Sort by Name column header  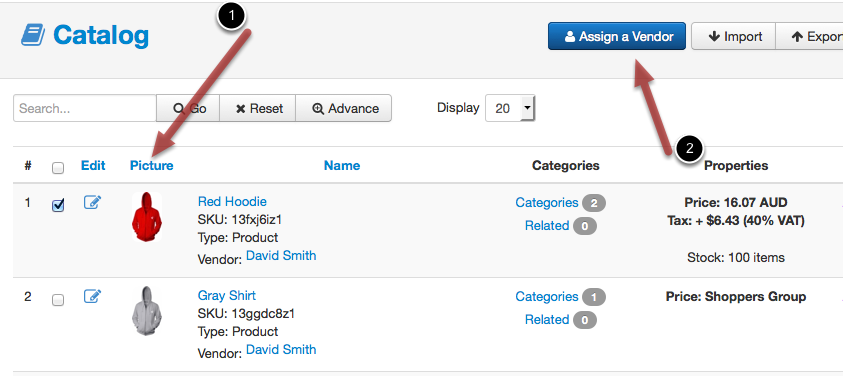pos(342,166)
